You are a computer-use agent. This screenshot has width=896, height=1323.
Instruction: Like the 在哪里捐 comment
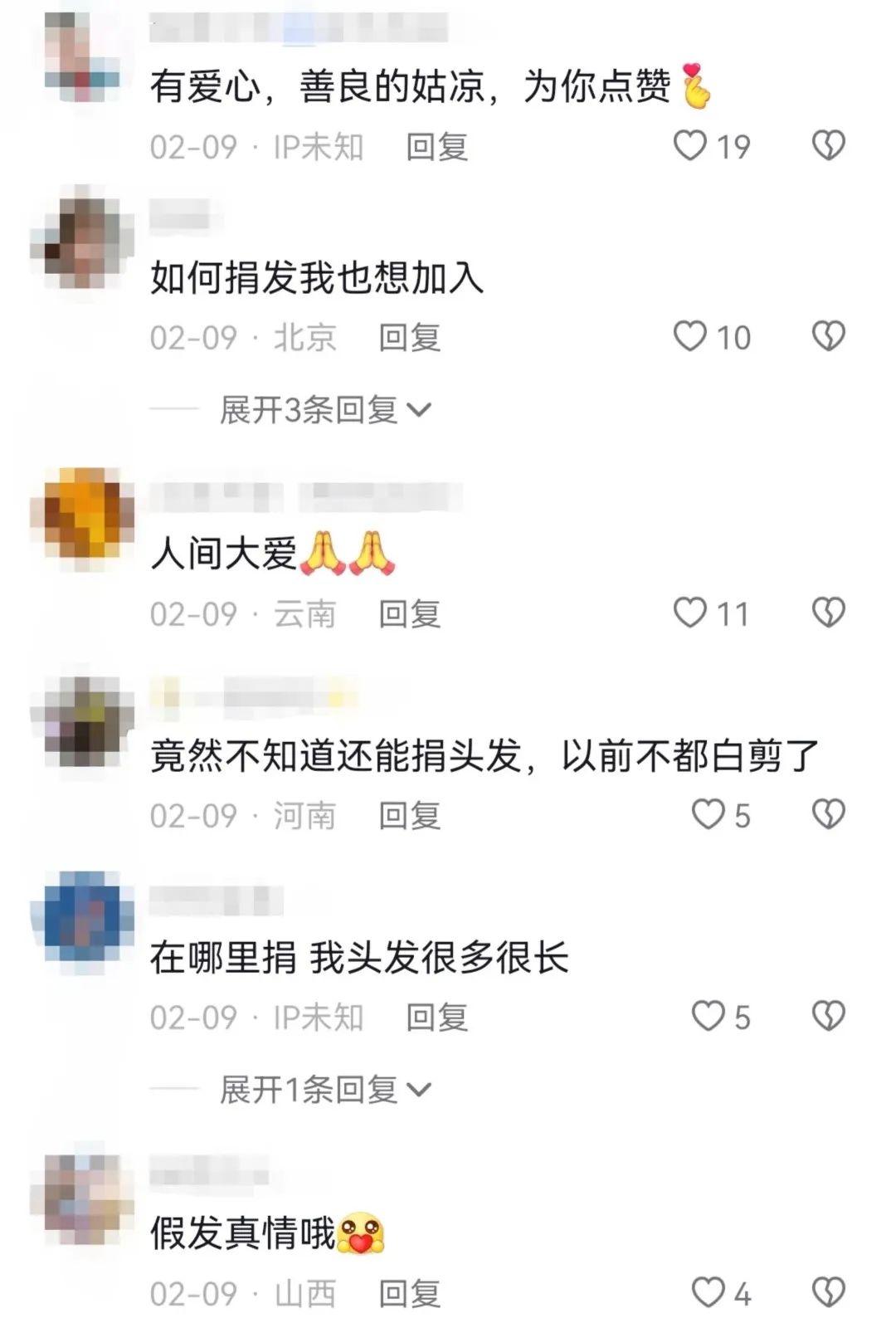(x=708, y=1016)
